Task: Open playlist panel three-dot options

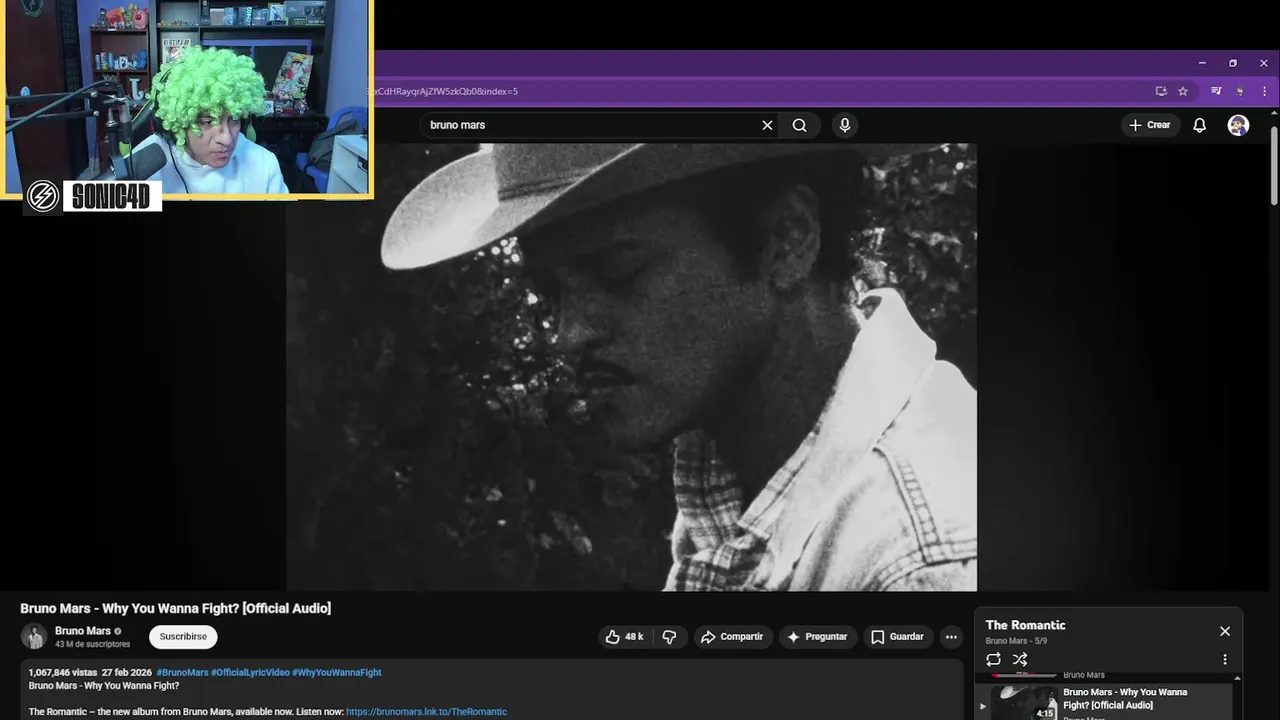Action: (1225, 660)
